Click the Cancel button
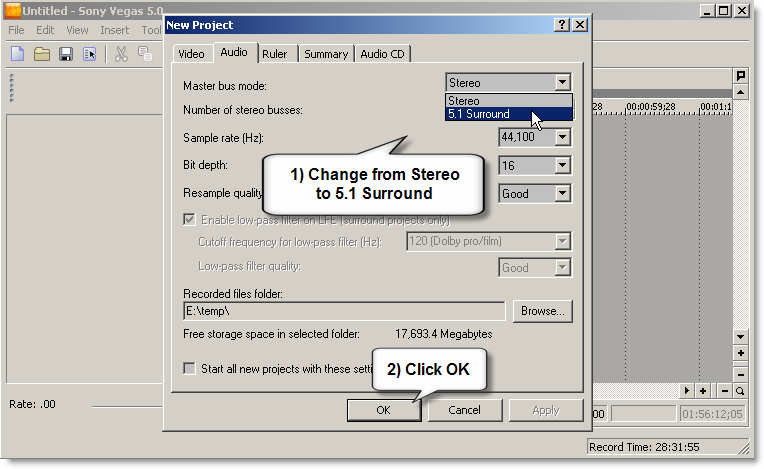764x469 pixels. click(464, 410)
